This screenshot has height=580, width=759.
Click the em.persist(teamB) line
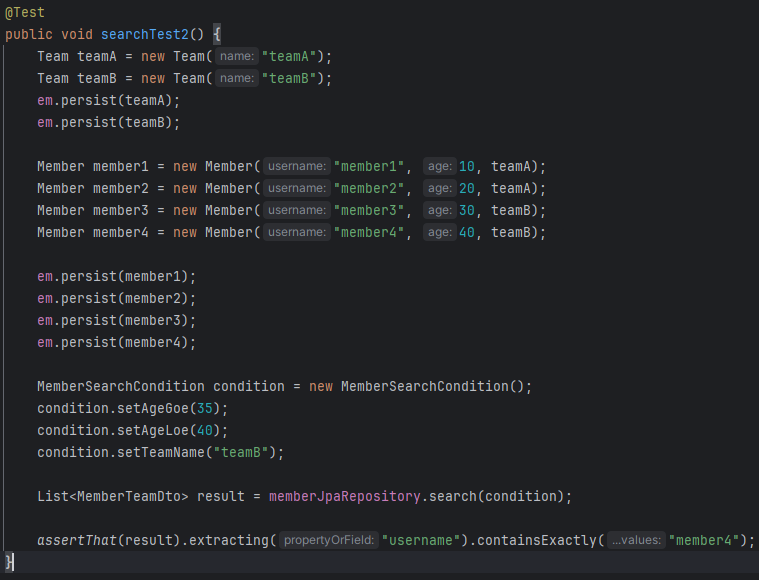point(108,122)
